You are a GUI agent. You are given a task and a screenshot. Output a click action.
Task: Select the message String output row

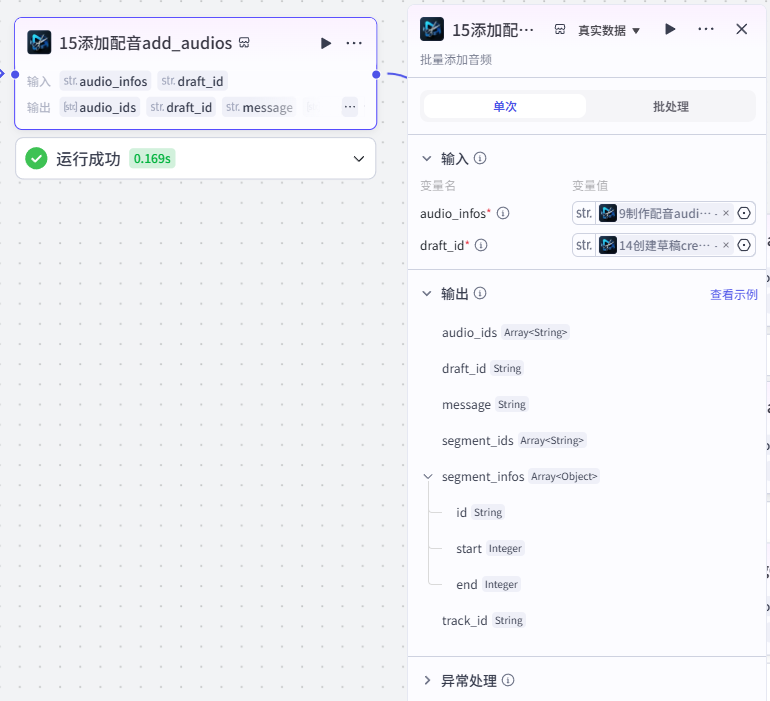[485, 404]
